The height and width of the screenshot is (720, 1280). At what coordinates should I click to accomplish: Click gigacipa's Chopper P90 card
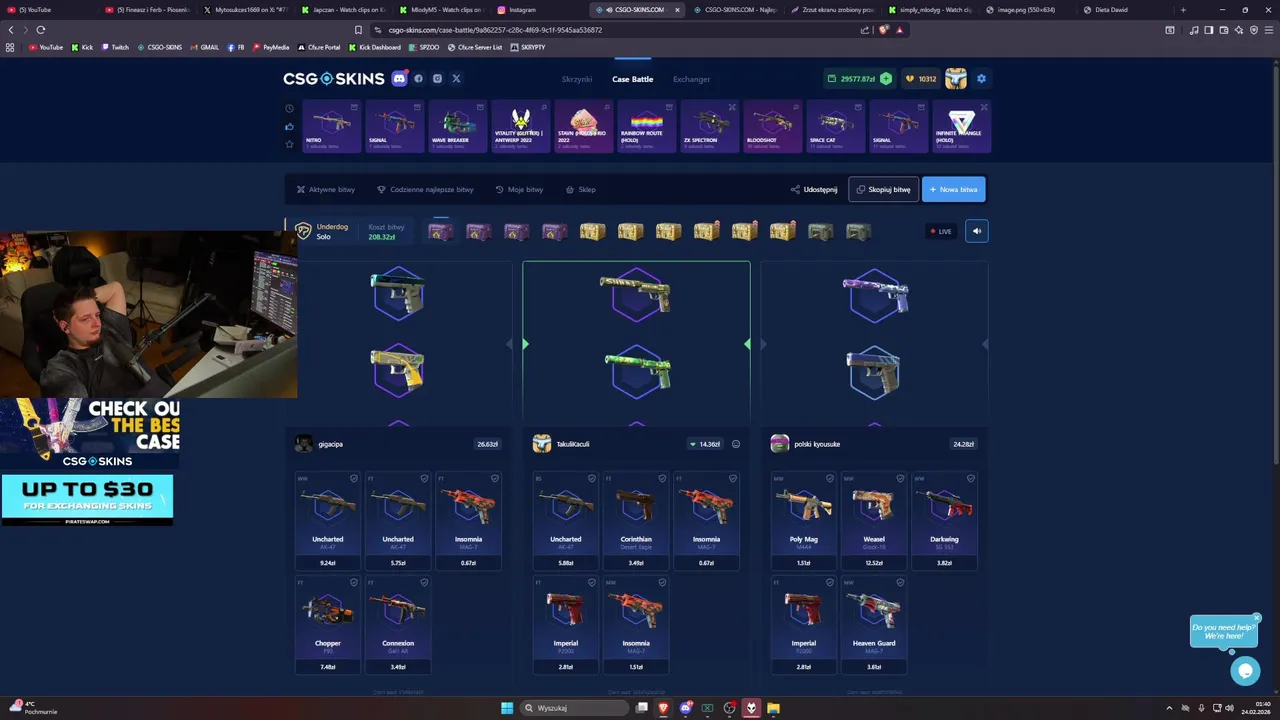tap(328, 625)
